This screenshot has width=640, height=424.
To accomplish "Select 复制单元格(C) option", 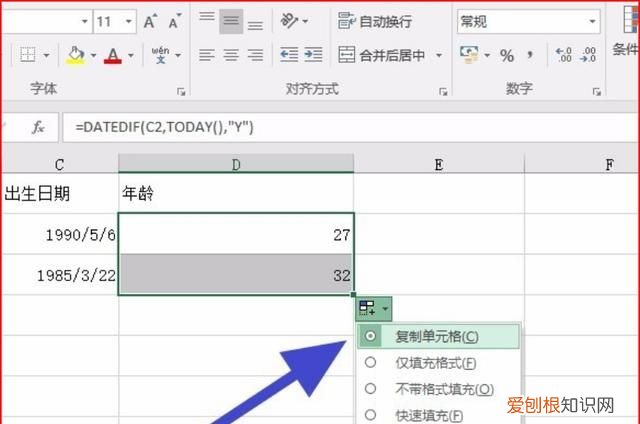I will click(x=438, y=336).
